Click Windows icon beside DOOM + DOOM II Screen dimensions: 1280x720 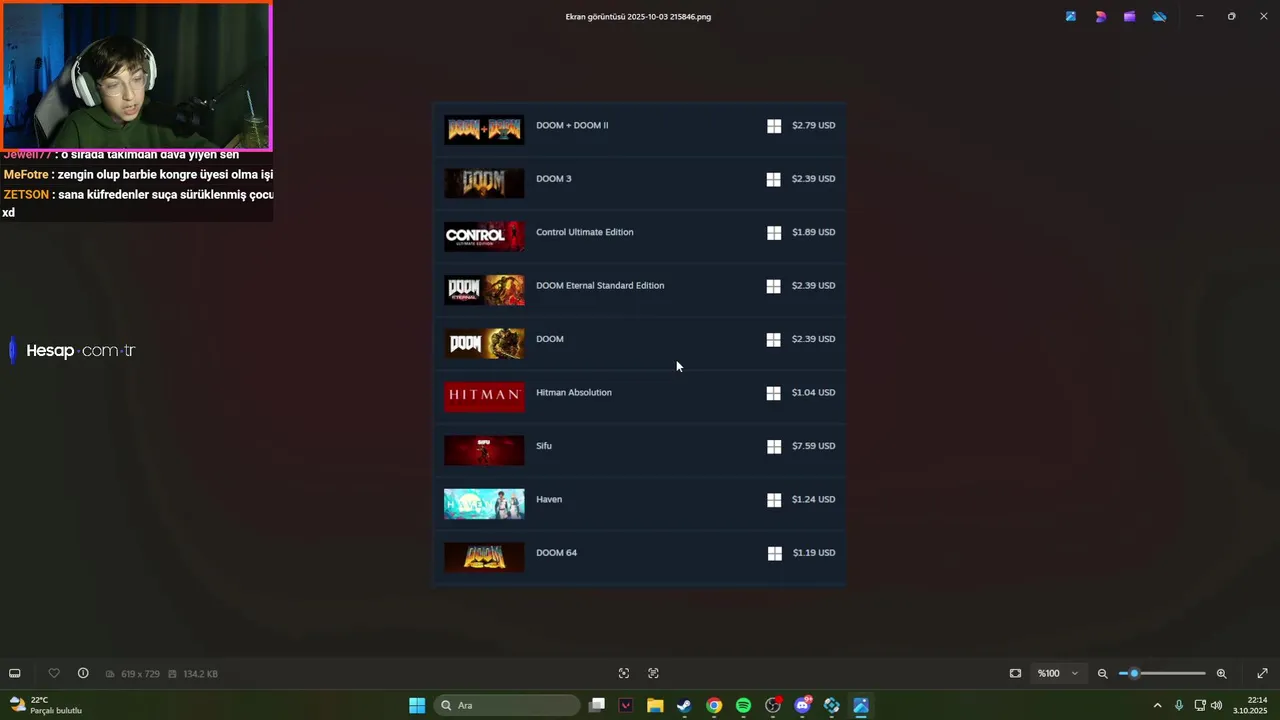(x=773, y=126)
